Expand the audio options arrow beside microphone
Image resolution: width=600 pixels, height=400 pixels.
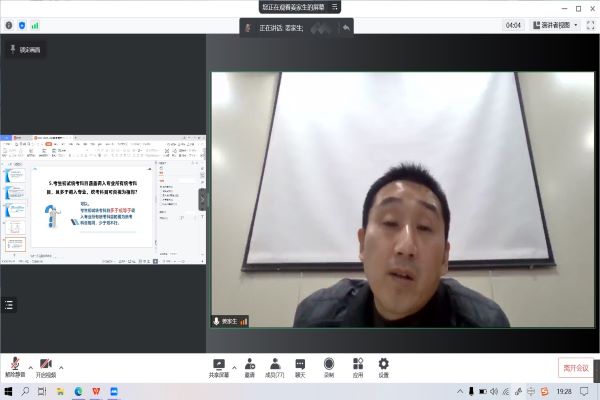tap(30, 367)
